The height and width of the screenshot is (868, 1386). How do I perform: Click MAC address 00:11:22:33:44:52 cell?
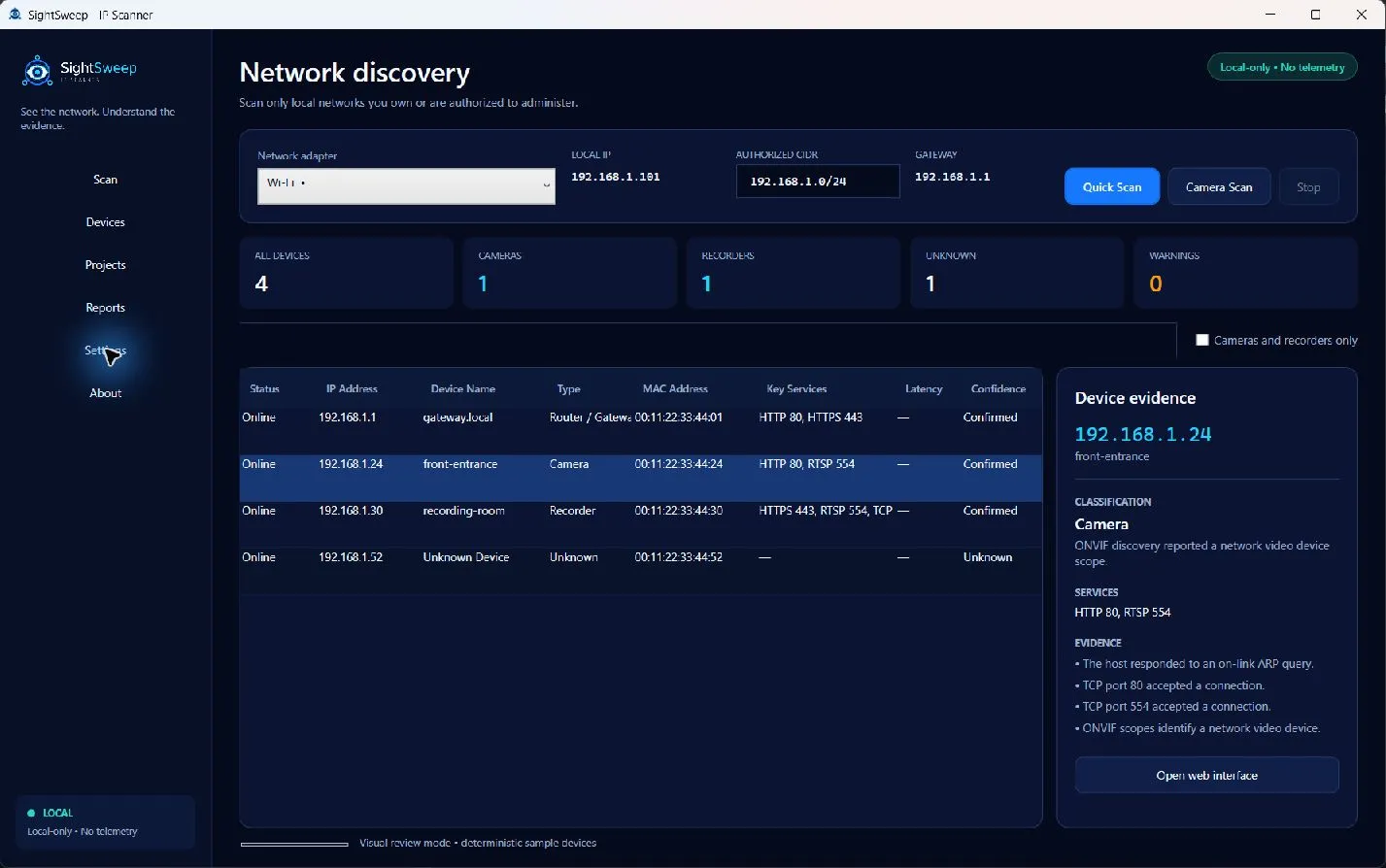coord(679,557)
